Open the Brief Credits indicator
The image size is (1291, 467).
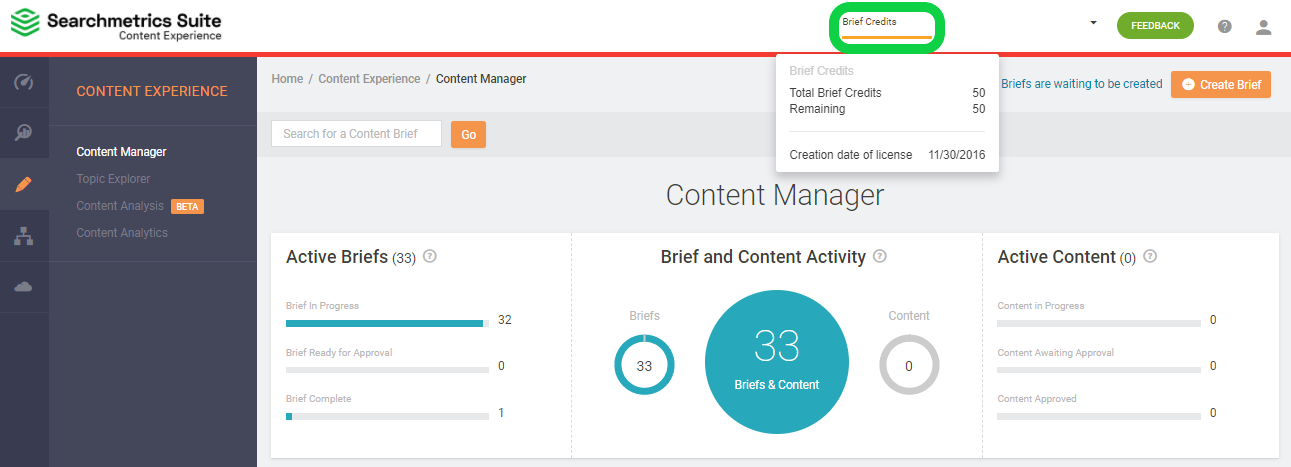(886, 27)
